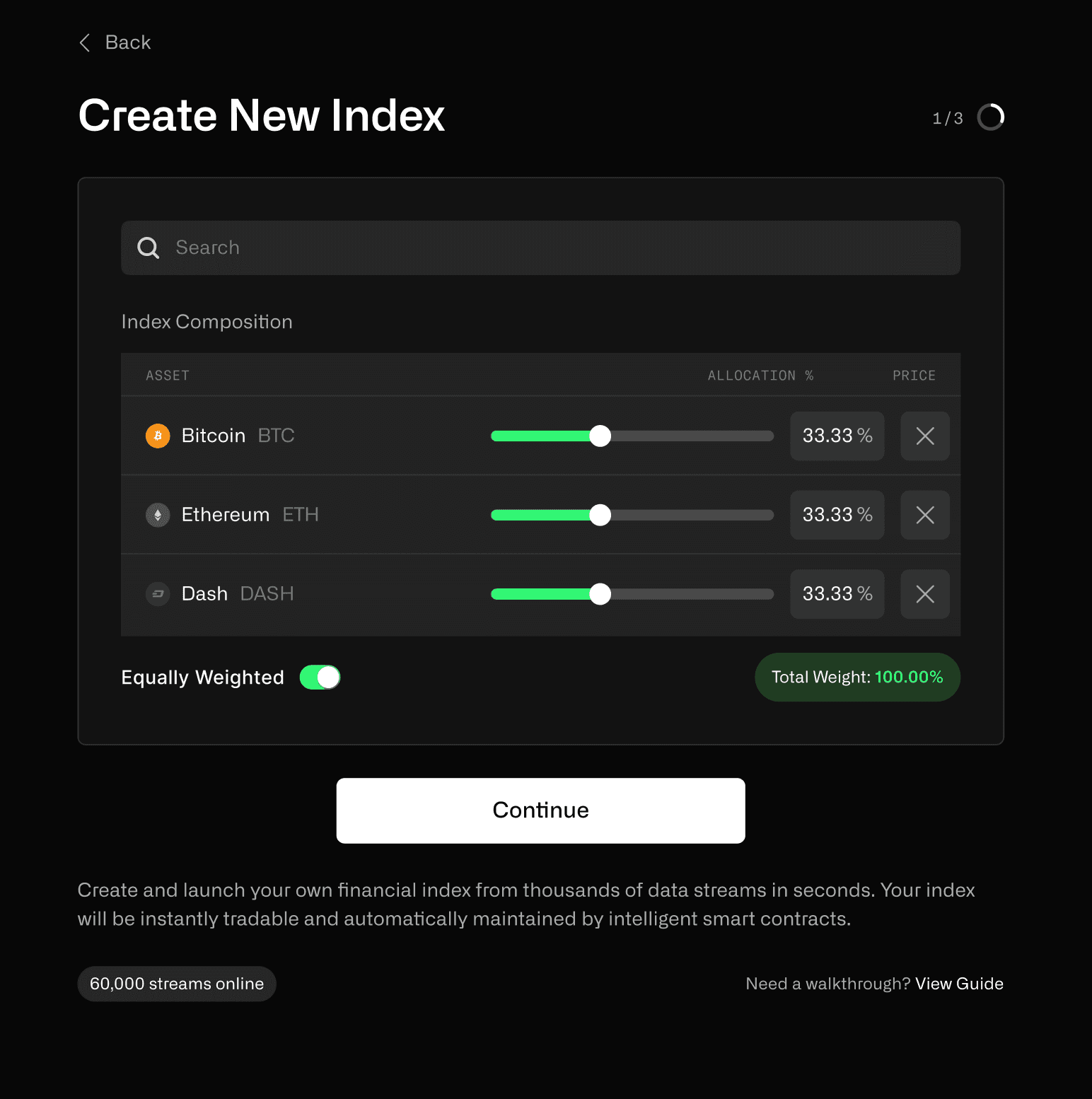
Task: Remove Dash with the X icon
Action: (925, 594)
